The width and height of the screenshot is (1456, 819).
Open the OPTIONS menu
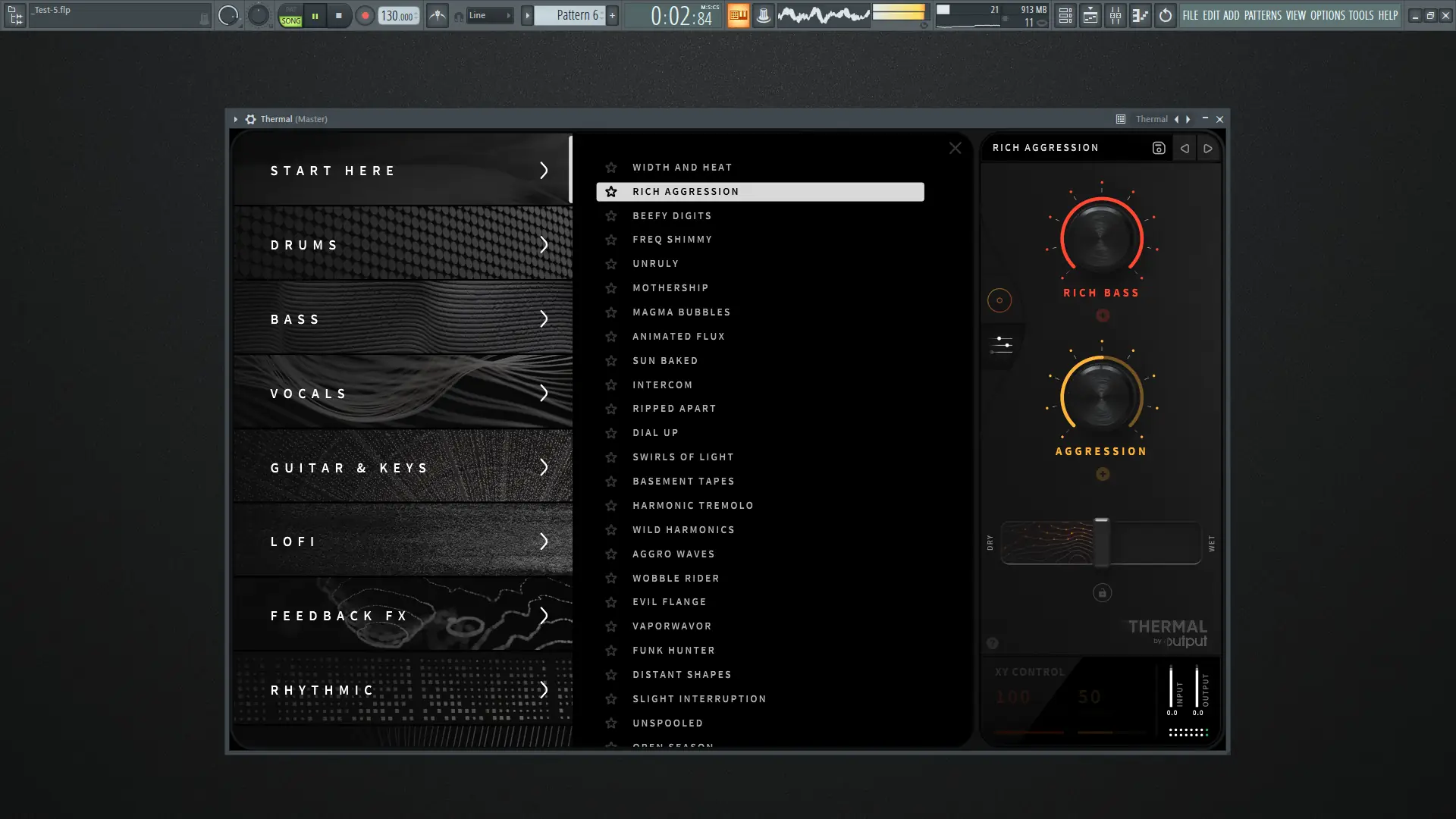1327,15
